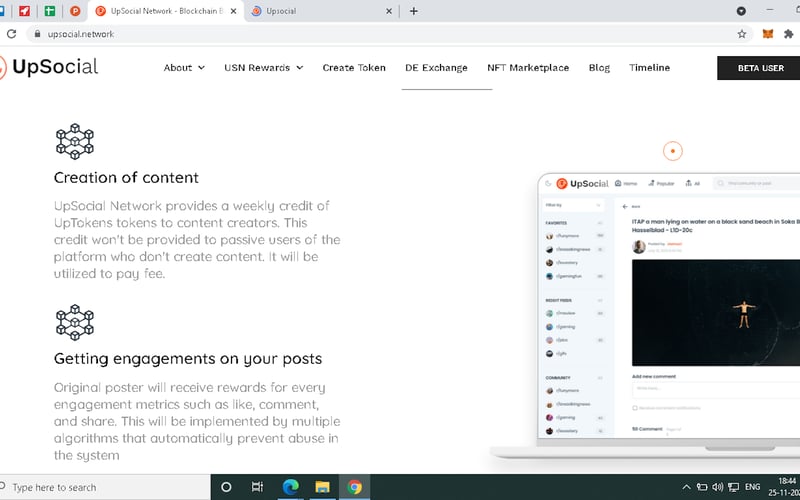Close the UpSocial Network tab

pos(233,11)
